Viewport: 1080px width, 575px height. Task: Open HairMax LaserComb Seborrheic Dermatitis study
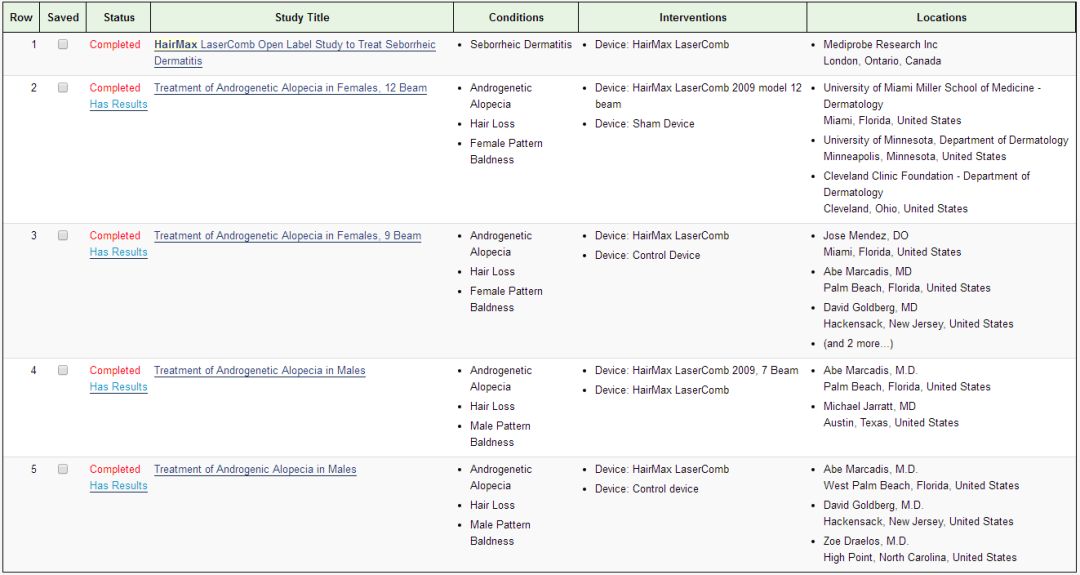click(x=294, y=45)
